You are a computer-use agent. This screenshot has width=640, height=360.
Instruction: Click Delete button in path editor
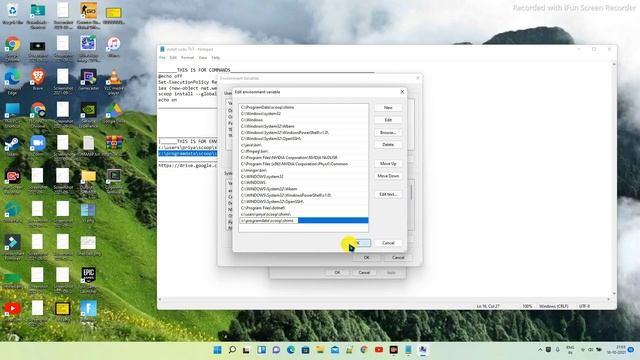(x=388, y=144)
